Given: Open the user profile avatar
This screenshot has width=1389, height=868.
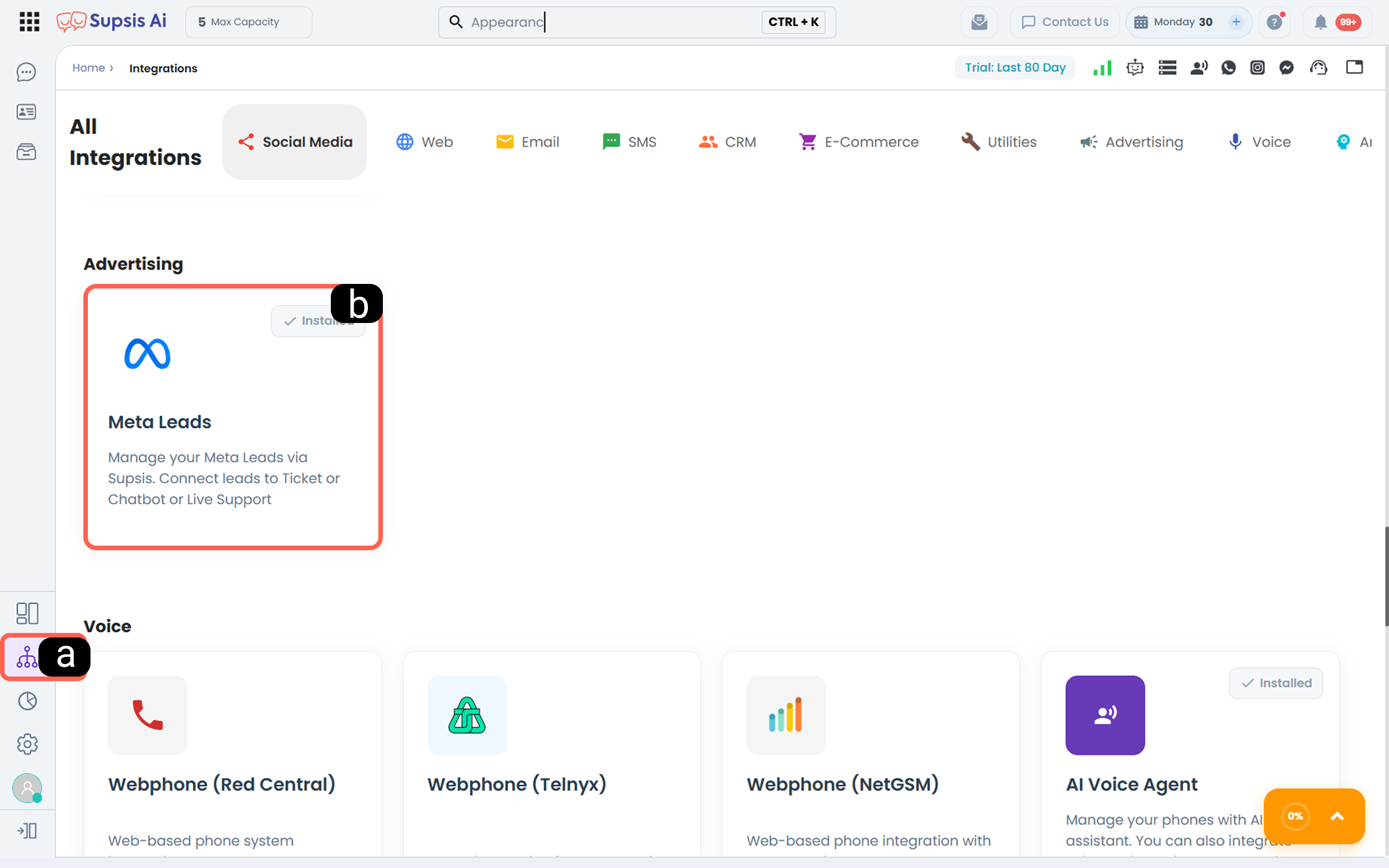Looking at the screenshot, I should [x=27, y=788].
